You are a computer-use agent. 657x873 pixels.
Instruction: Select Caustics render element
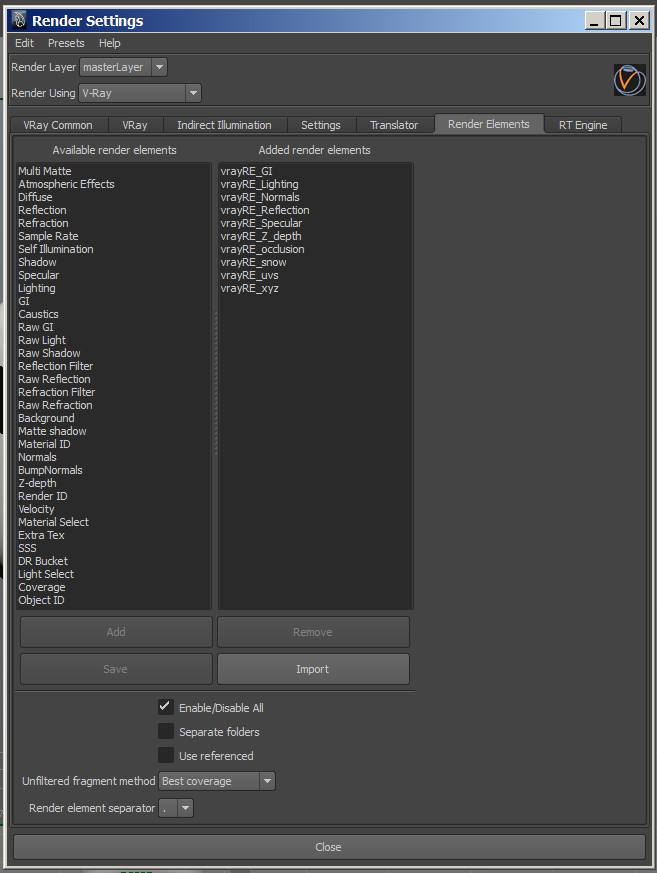coord(38,314)
